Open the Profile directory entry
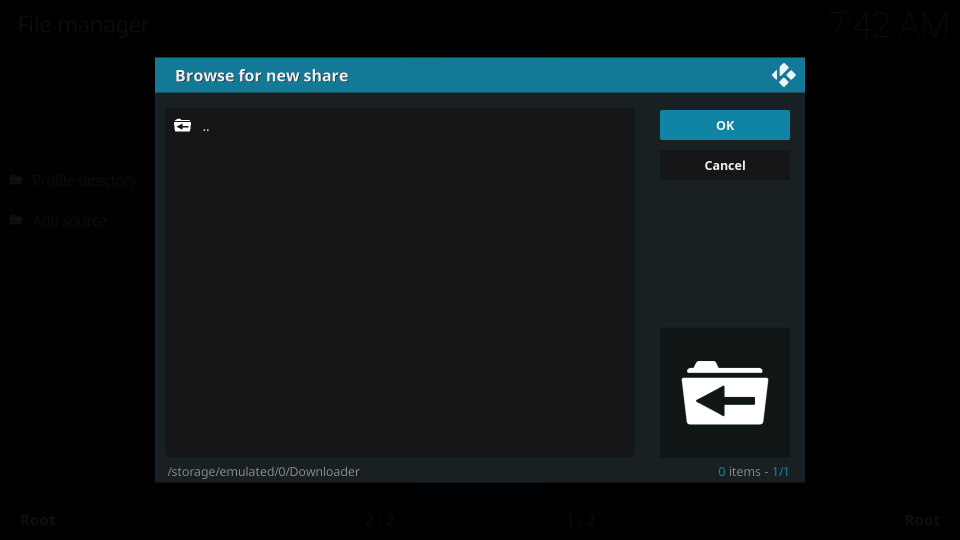Screen dimensions: 960x540 tap(84, 181)
